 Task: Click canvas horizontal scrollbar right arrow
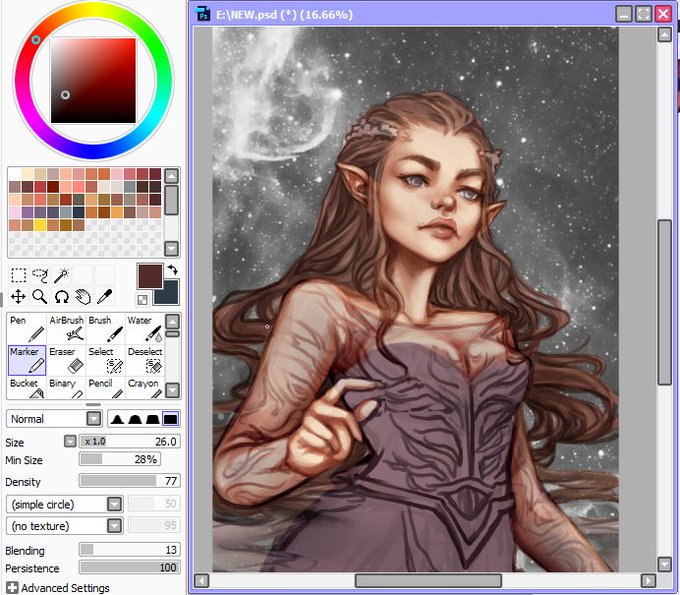[x=648, y=581]
